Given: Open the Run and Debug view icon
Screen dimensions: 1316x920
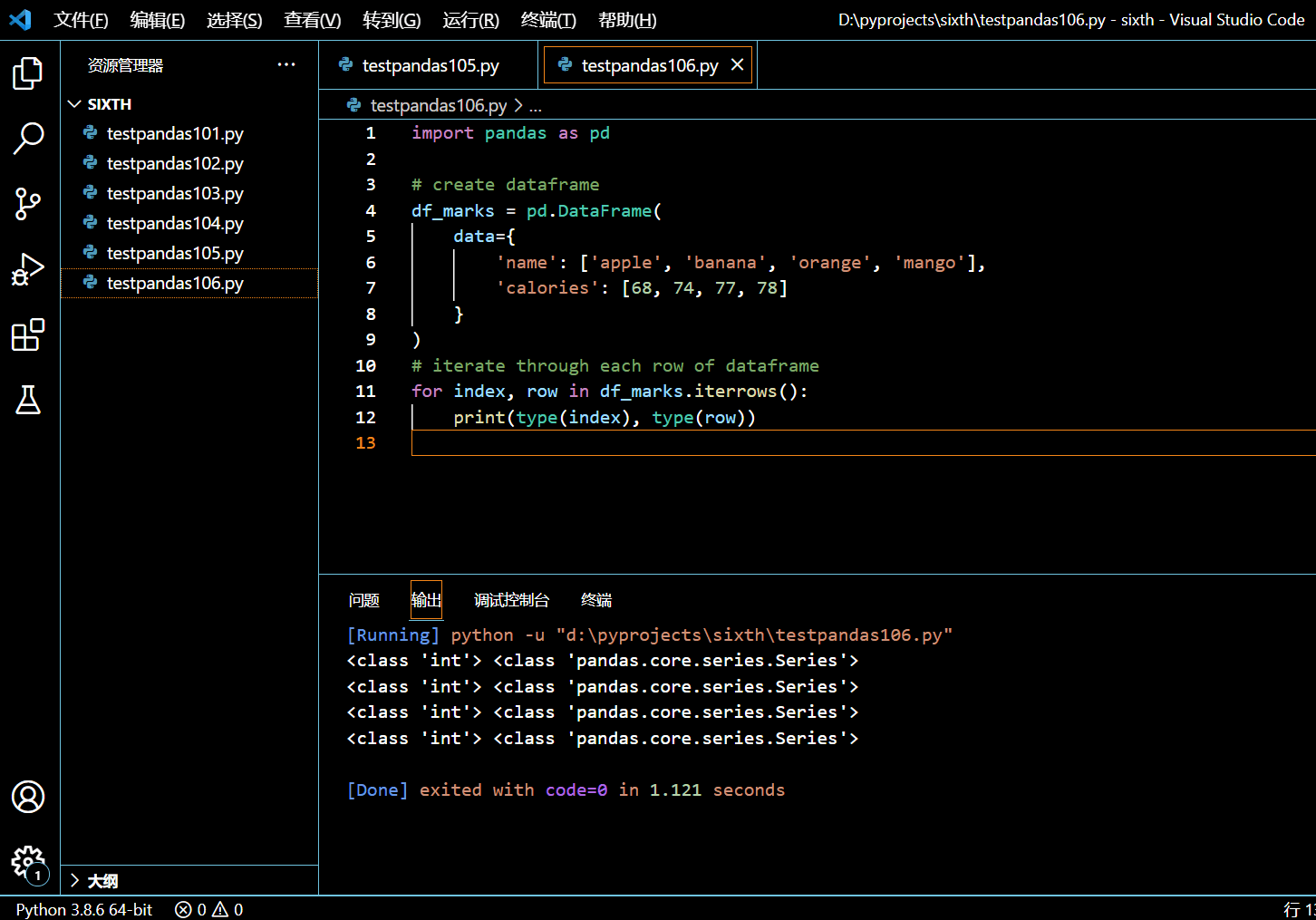Looking at the screenshot, I should click(x=28, y=269).
